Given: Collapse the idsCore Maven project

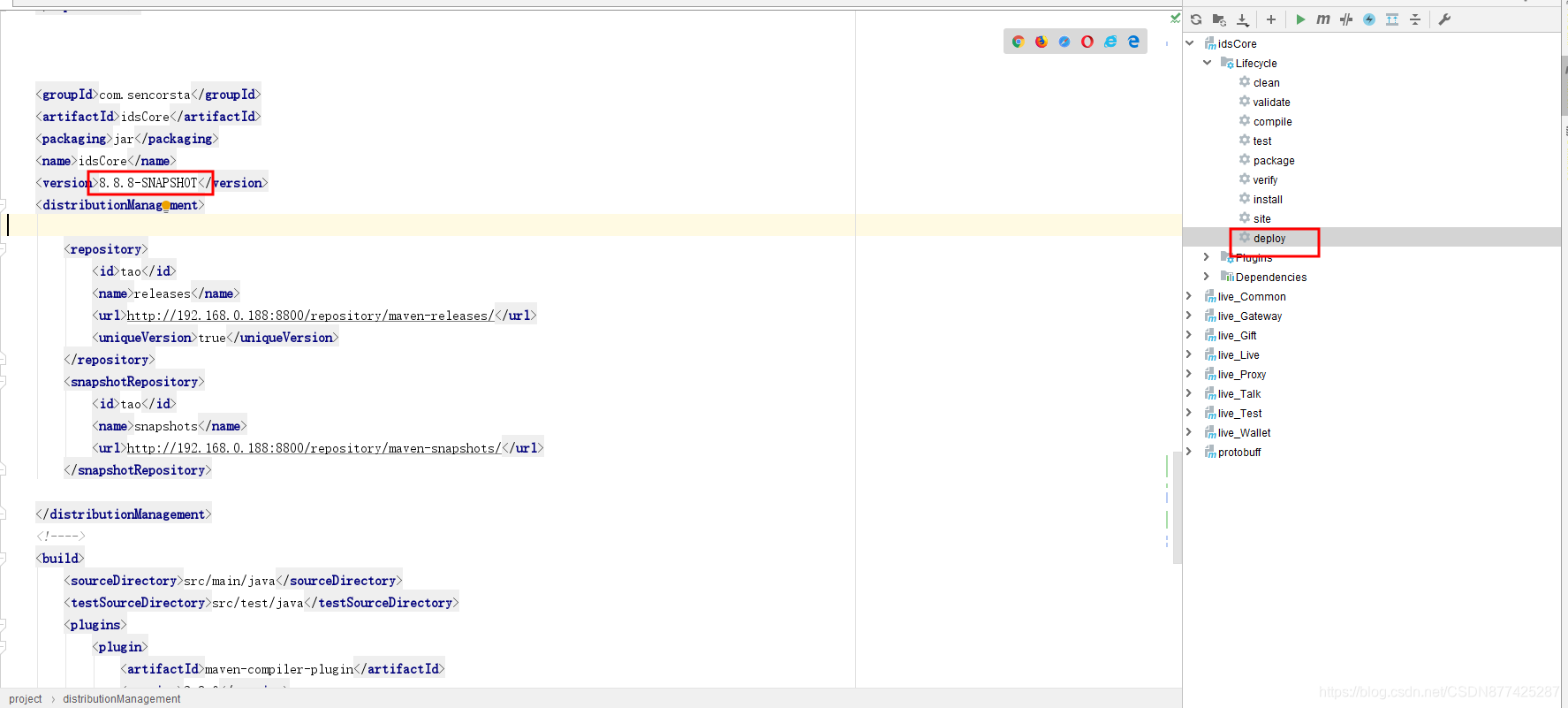Looking at the screenshot, I should [x=1190, y=43].
